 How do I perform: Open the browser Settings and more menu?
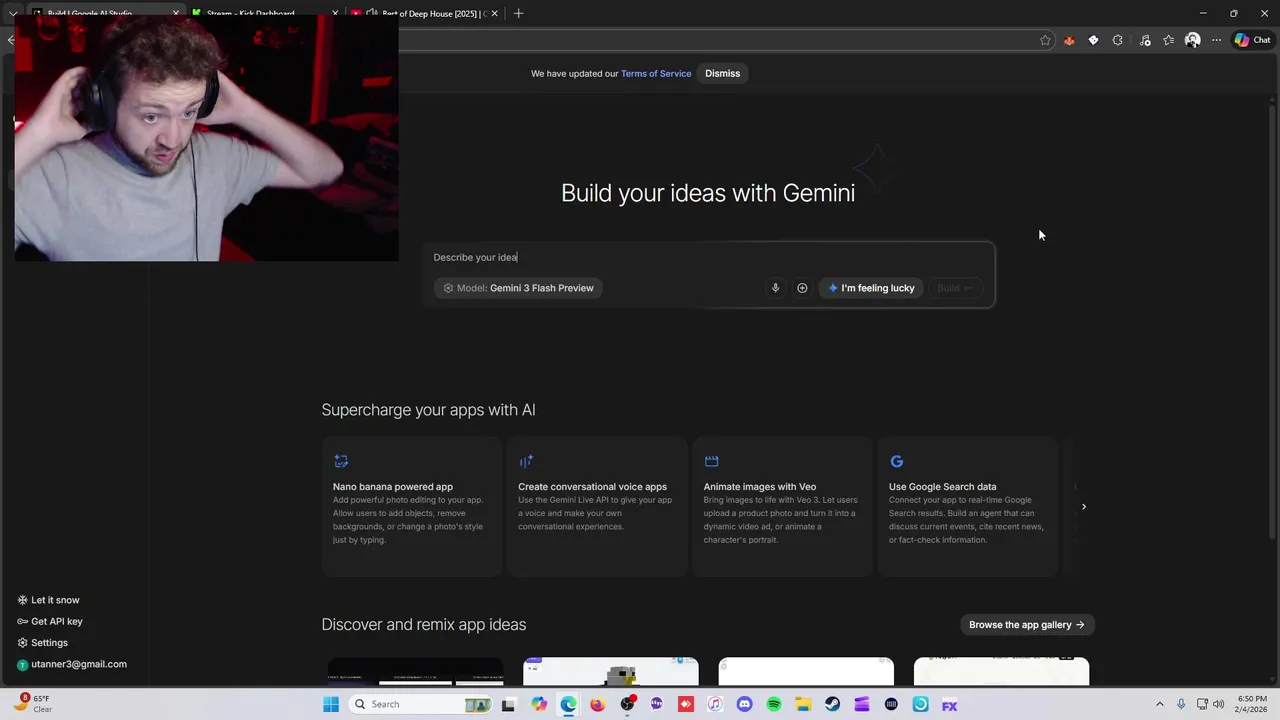1216,40
